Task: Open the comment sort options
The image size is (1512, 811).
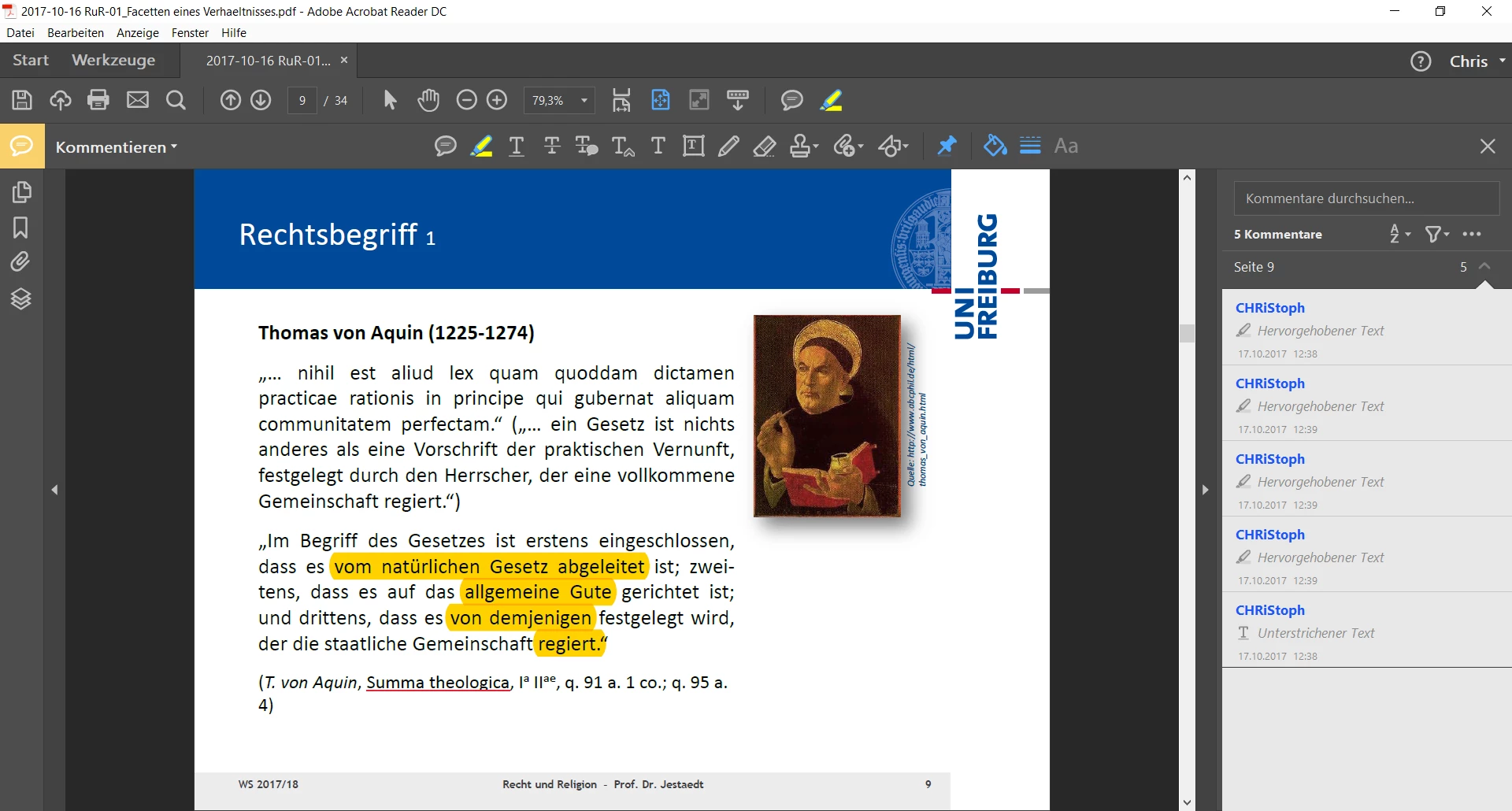Action: (1399, 234)
